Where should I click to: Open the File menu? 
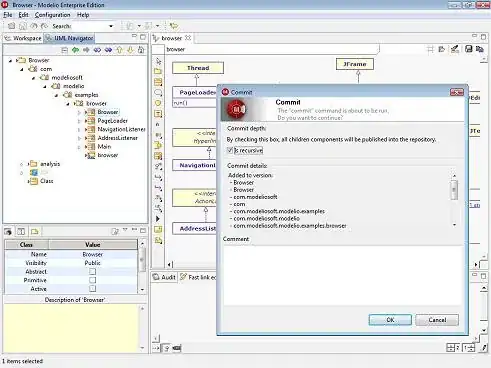tap(8, 15)
